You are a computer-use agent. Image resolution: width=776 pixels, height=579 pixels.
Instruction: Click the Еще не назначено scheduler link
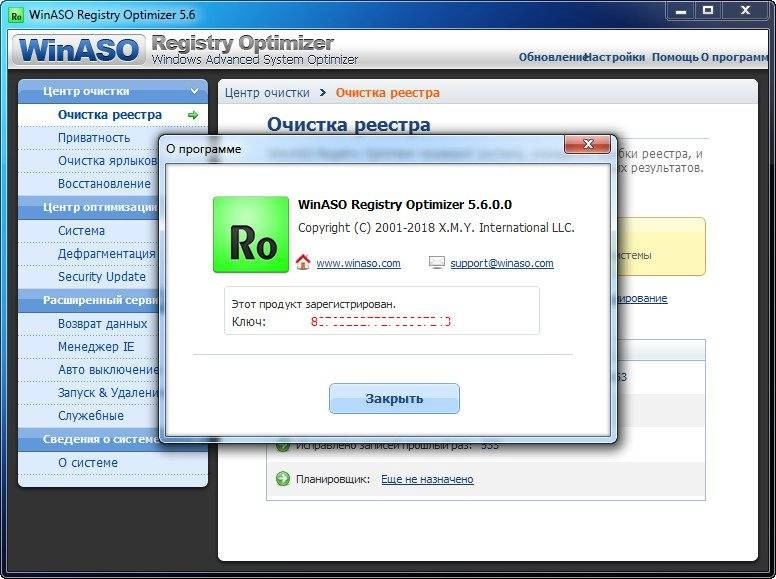[x=427, y=479]
